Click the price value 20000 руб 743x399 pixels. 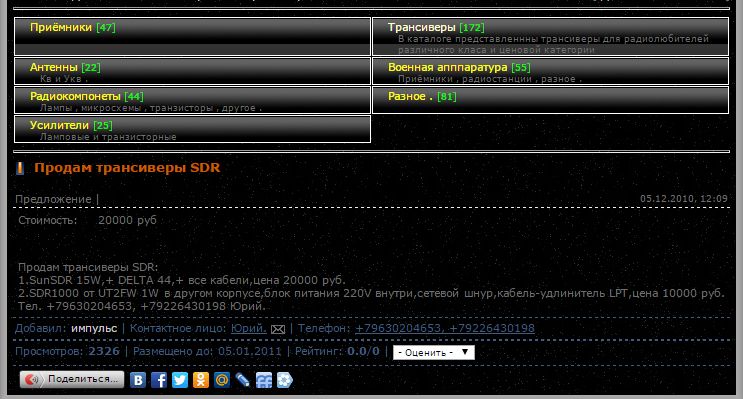127,220
